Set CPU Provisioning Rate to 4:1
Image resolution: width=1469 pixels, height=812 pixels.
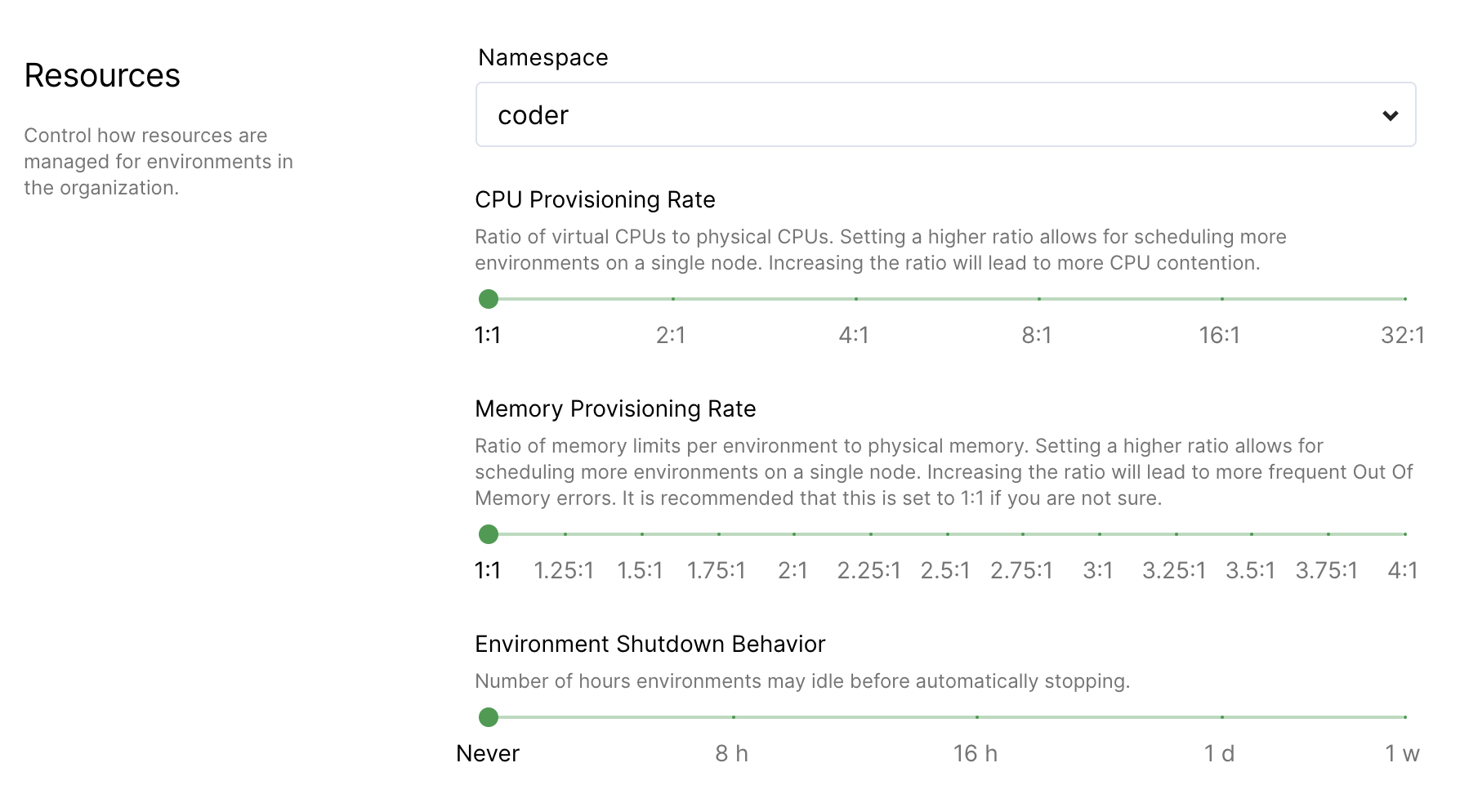pyautogui.click(x=855, y=300)
